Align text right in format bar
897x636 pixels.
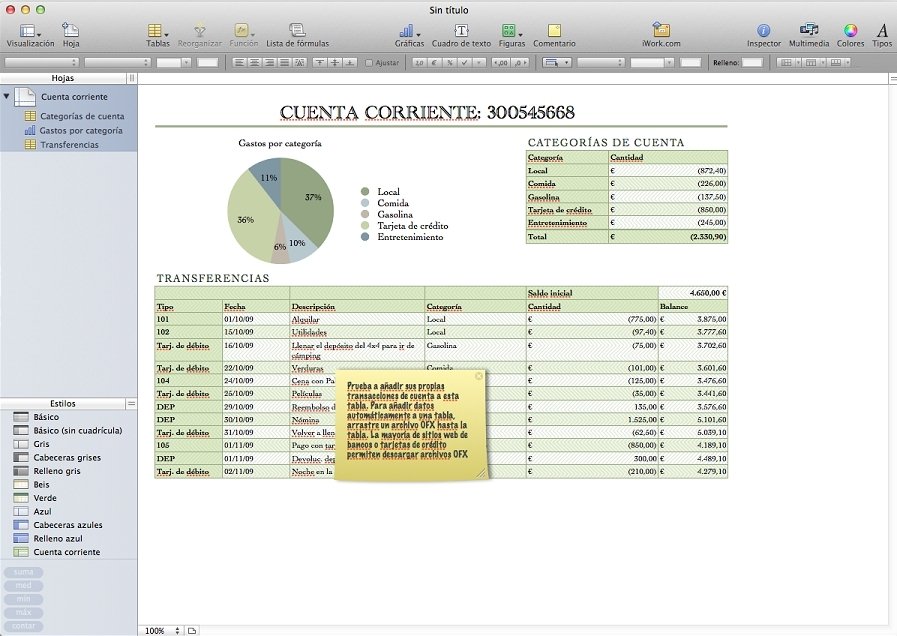pos(269,62)
